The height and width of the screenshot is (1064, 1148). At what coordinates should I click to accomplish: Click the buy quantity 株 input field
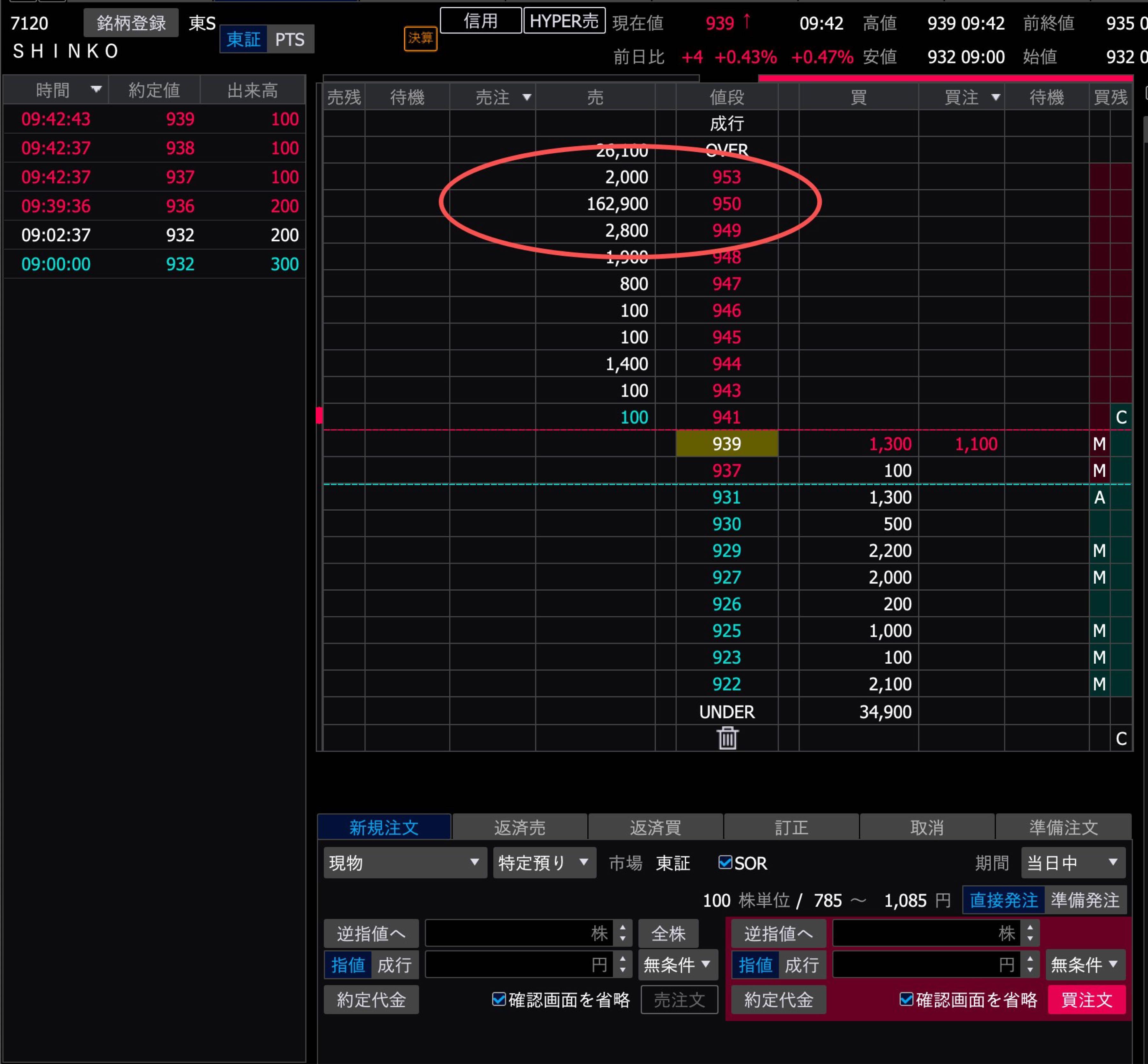click(x=927, y=933)
